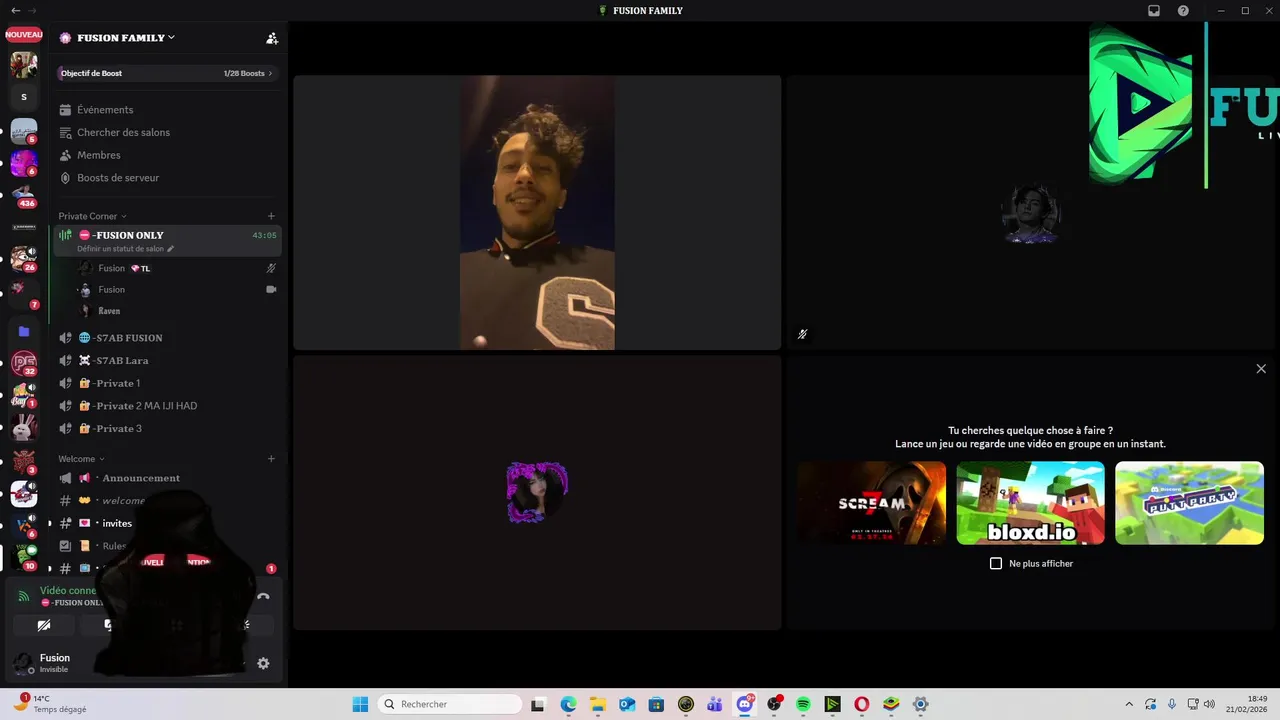The height and width of the screenshot is (720, 1280).
Task: Focus the video tile of the man on camera
Action: (537, 212)
